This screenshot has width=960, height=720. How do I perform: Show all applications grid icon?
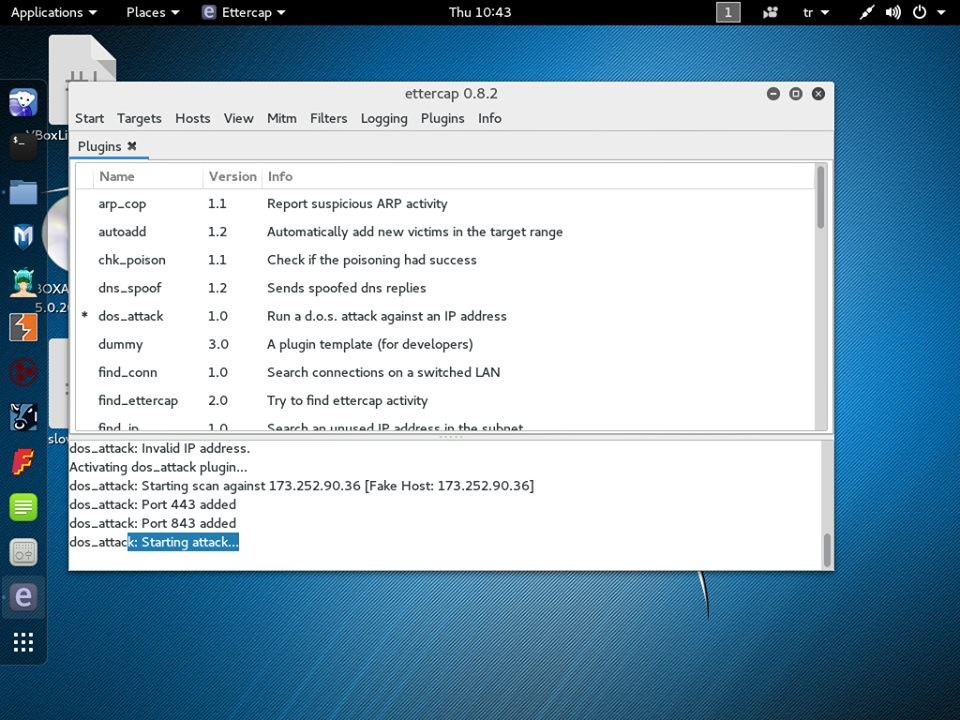[x=23, y=642]
